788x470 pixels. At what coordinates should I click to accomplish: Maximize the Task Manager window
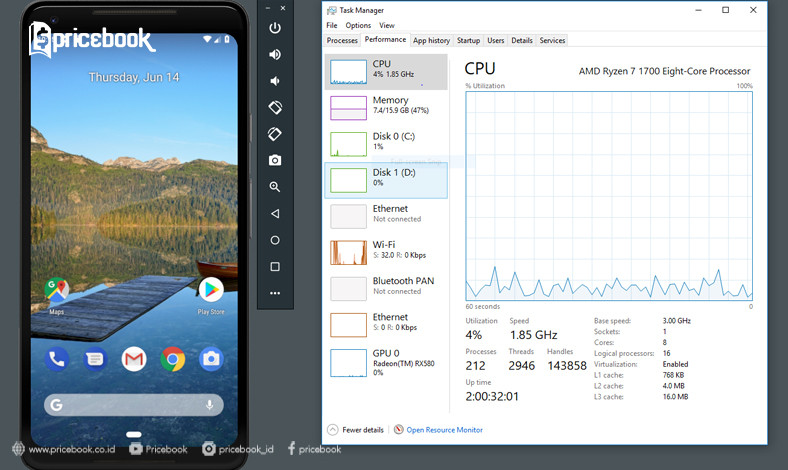pos(726,10)
